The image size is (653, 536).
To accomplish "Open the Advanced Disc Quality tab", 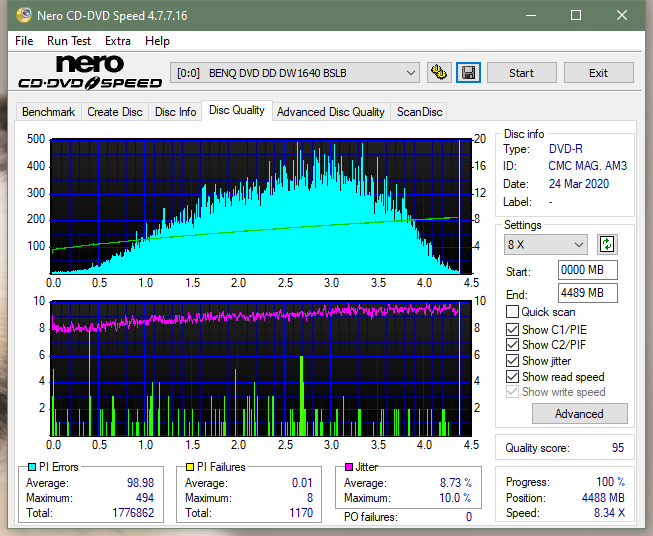I will [331, 112].
